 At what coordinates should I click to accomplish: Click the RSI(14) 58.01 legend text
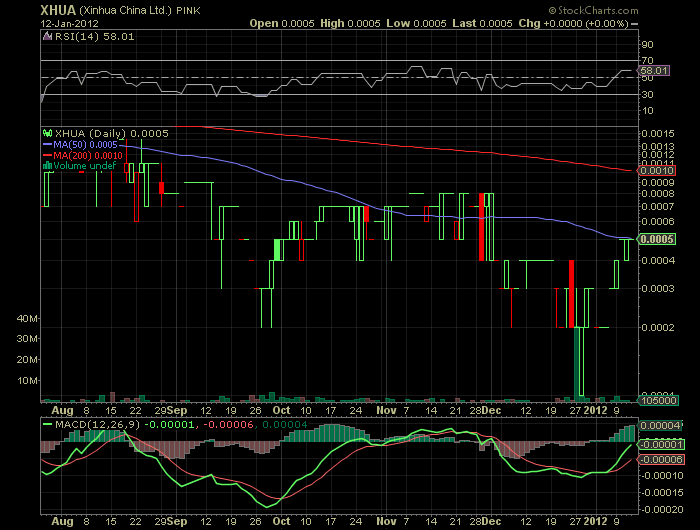click(95, 37)
